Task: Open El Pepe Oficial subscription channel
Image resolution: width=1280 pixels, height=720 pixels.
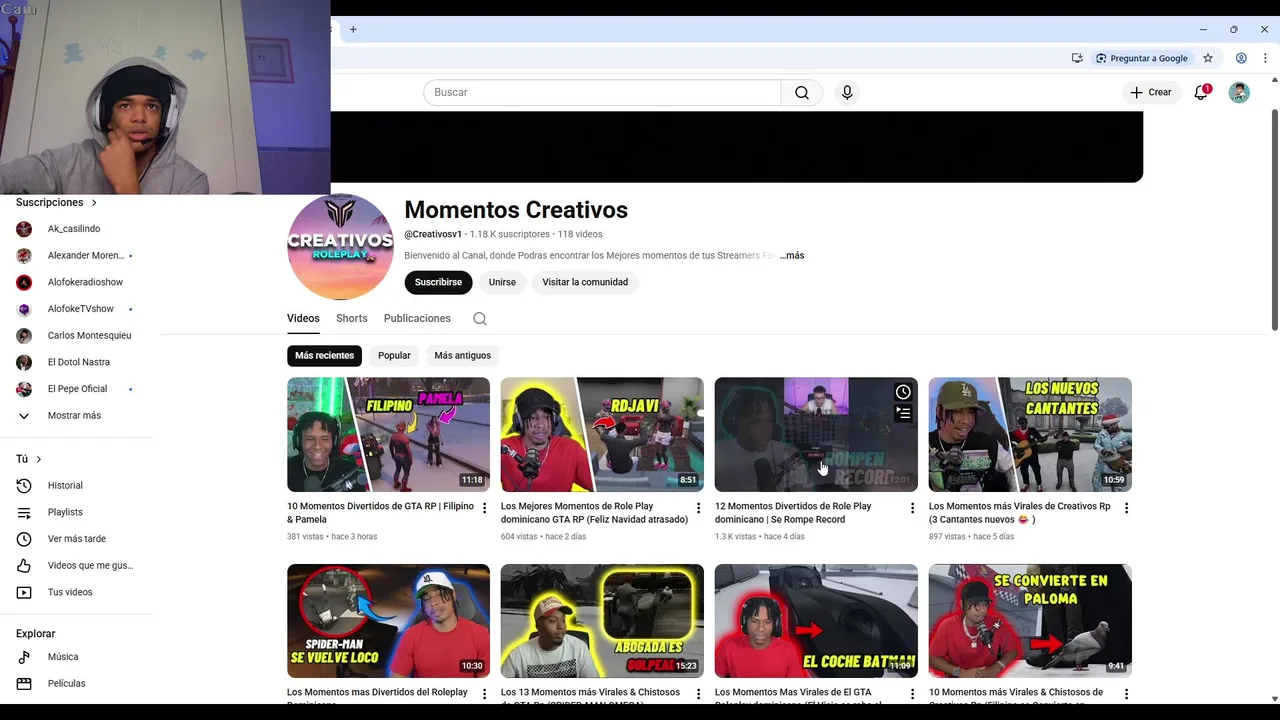Action: click(76, 389)
